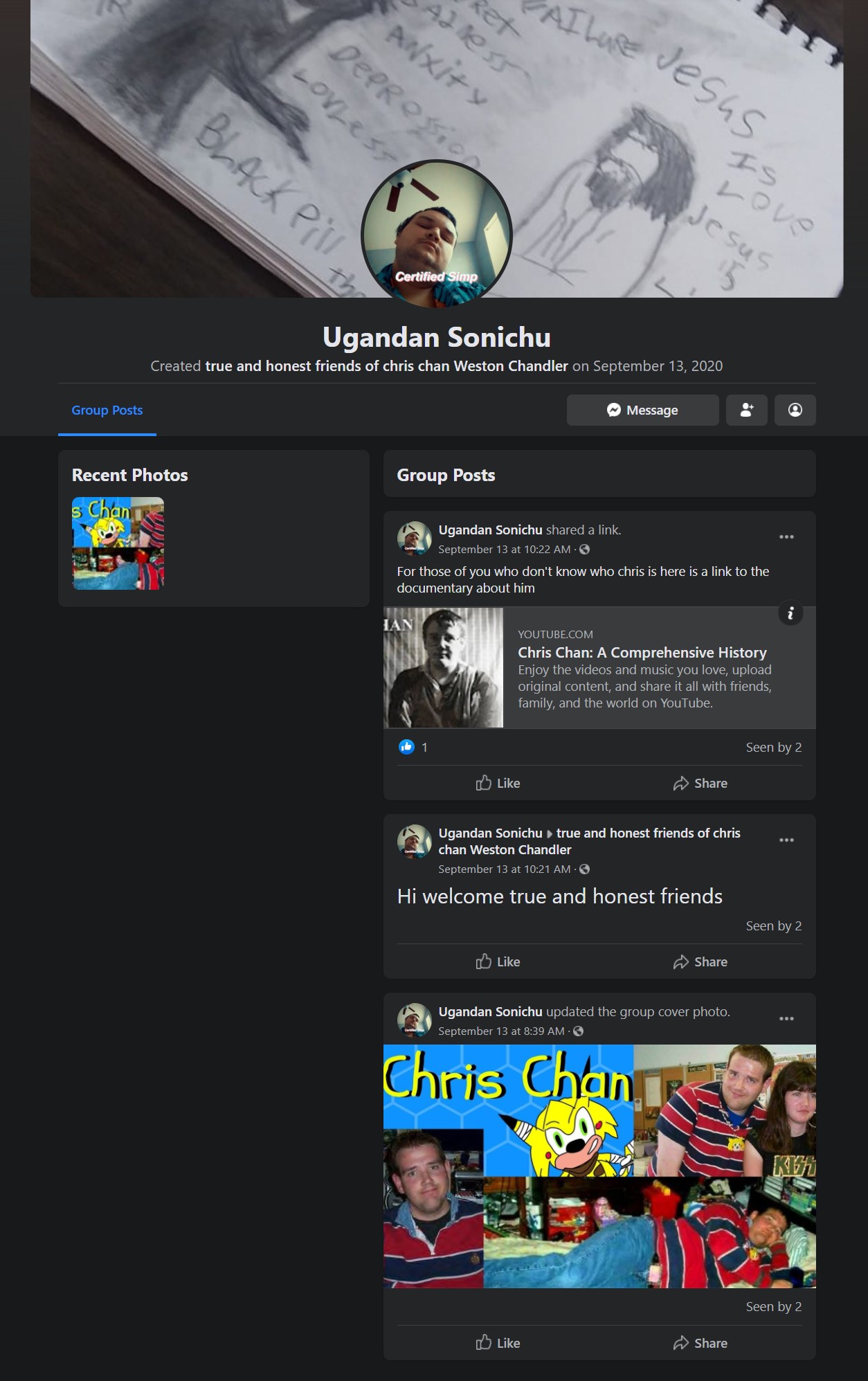Viewport: 868px width, 1381px height.
Task: Click author name on cover photo post
Action: click(x=490, y=1011)
